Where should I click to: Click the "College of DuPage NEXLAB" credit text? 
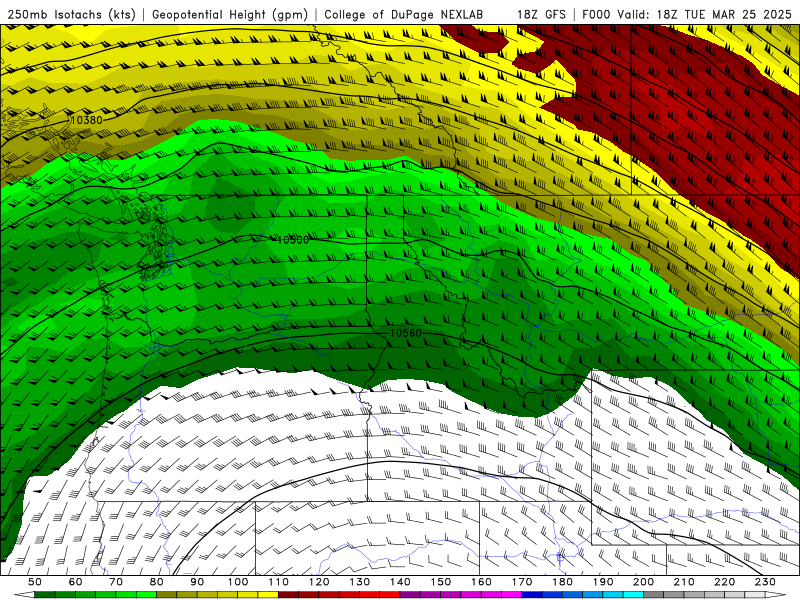point(404,14)
